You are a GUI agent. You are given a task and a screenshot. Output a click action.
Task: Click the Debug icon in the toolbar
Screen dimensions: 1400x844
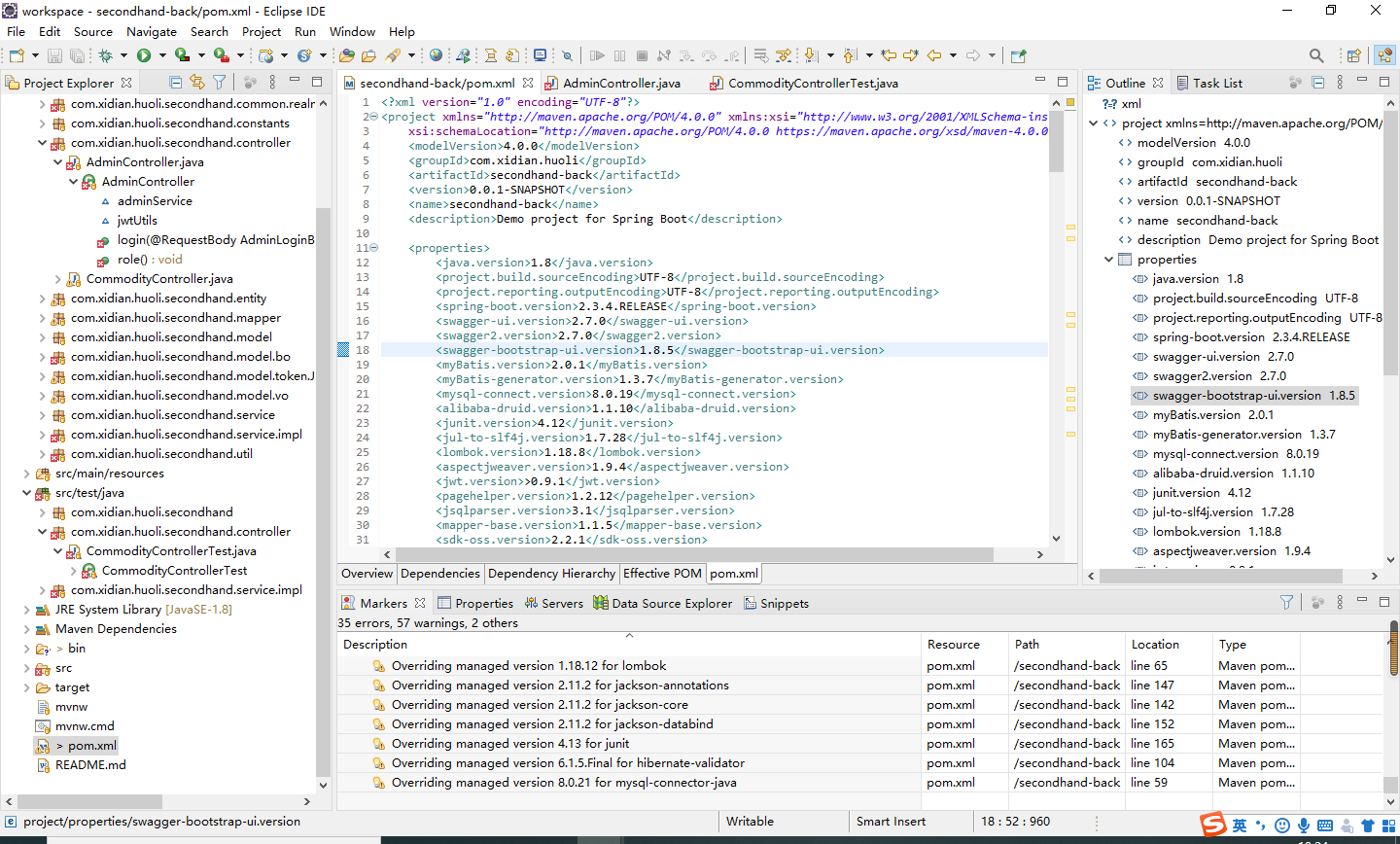pyautogui.click(x=107, y=55)
